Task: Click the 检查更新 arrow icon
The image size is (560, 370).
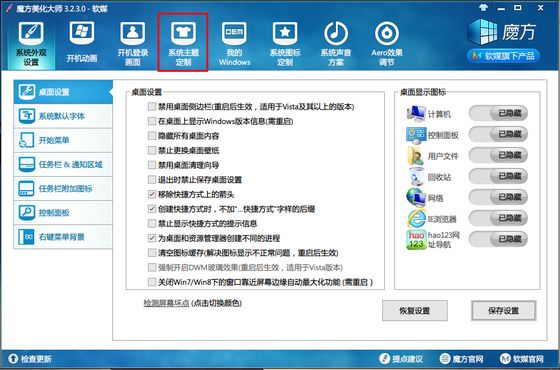Action: (x=13, y=358)
